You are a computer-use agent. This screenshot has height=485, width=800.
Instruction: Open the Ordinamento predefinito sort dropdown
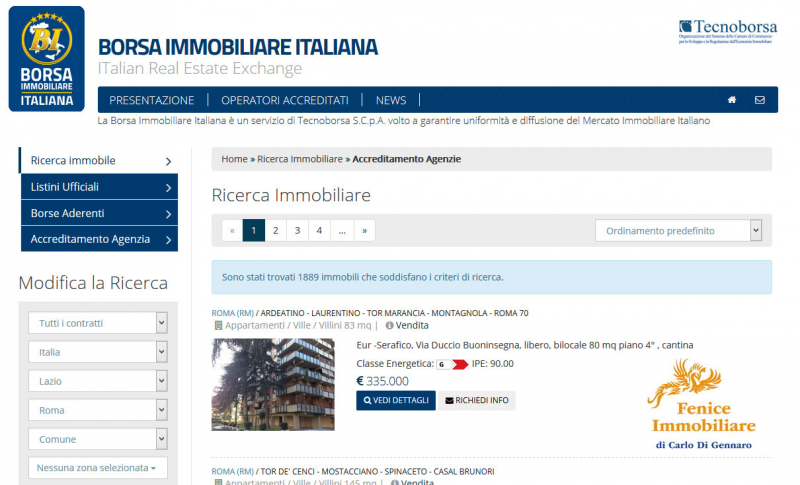click(x=678, y=231)
